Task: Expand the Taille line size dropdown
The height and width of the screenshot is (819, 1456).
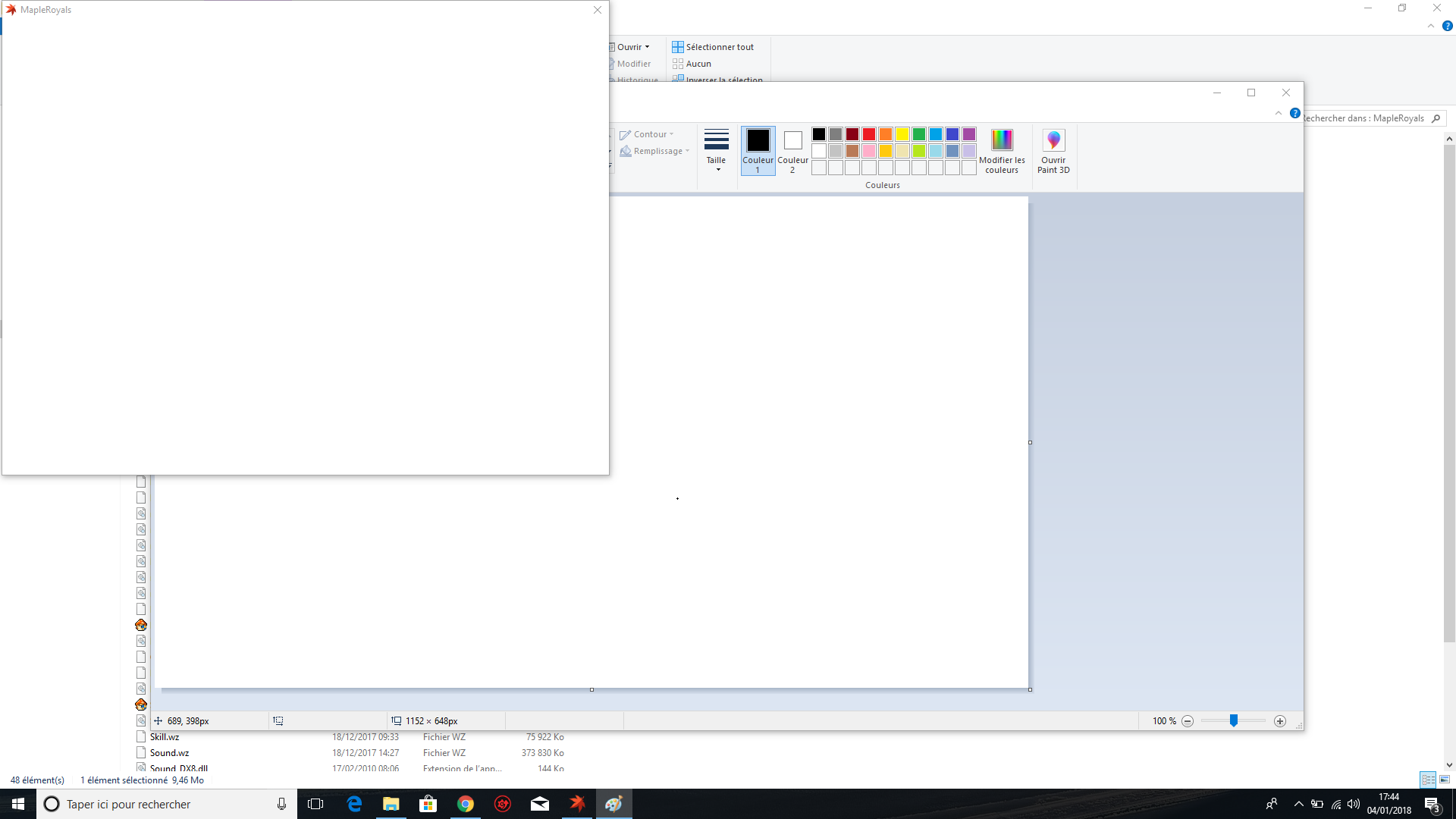Action: [716, 151]
